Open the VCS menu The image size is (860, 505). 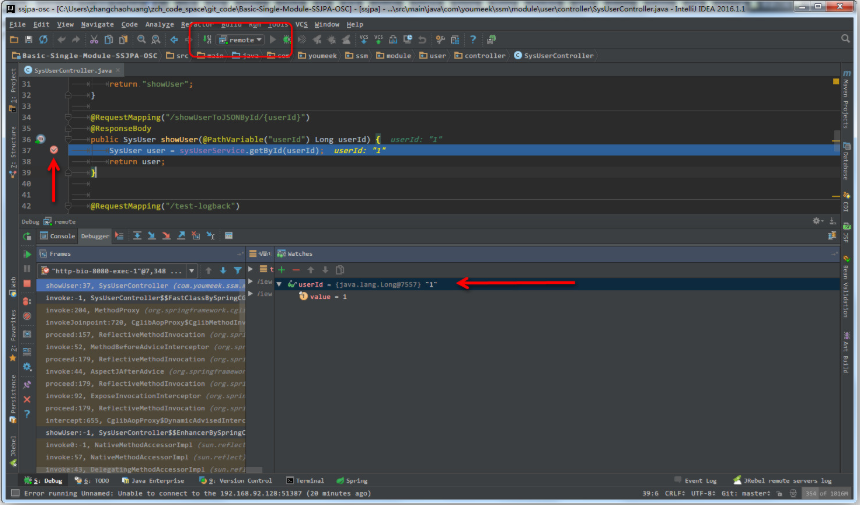point(301,25)
